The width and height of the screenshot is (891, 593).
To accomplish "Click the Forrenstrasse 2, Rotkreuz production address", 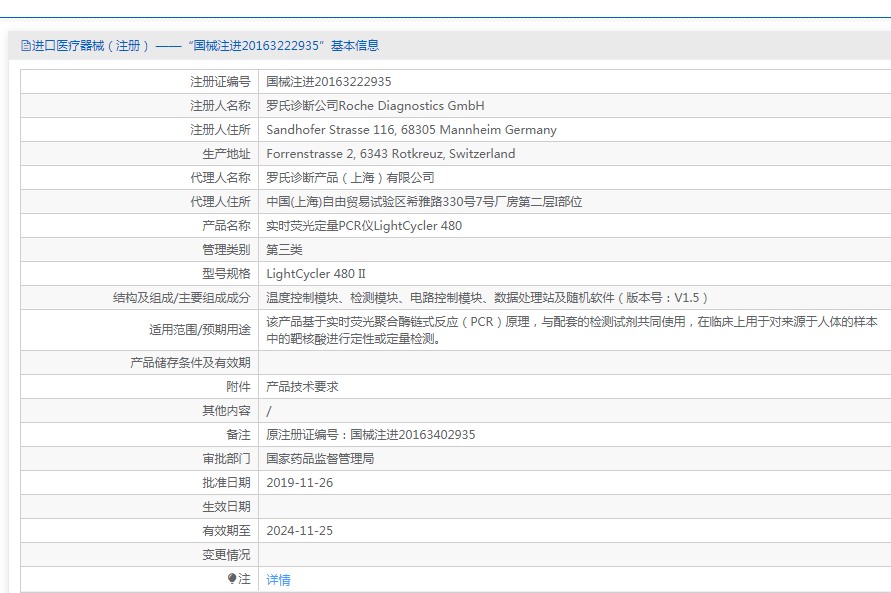I will 390,153.
